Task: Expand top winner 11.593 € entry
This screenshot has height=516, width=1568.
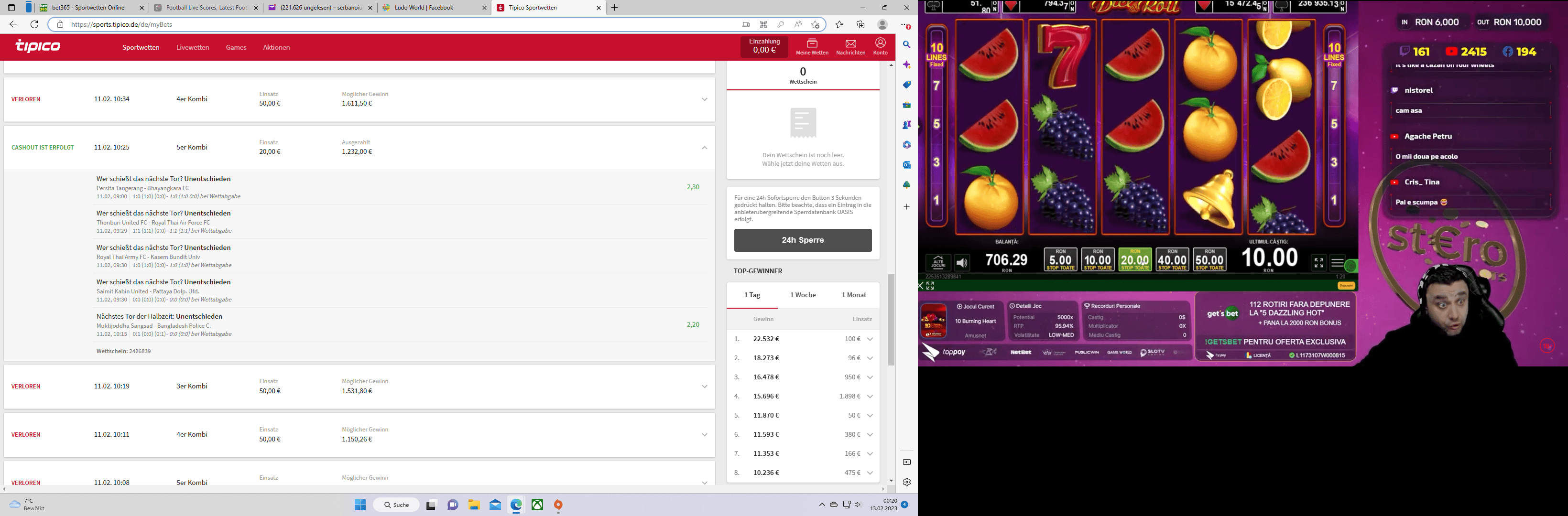Action: [870, 434]
